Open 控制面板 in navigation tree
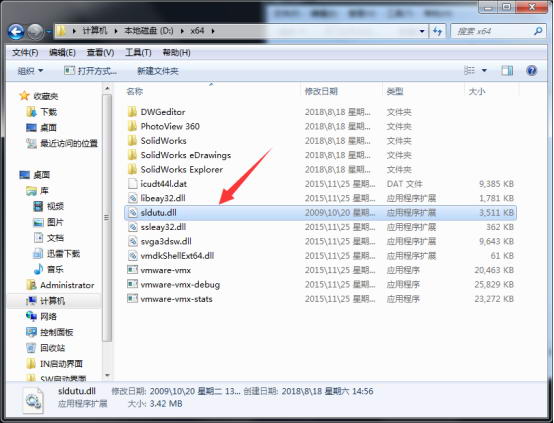The image size is (554, 423). (57, 332)
